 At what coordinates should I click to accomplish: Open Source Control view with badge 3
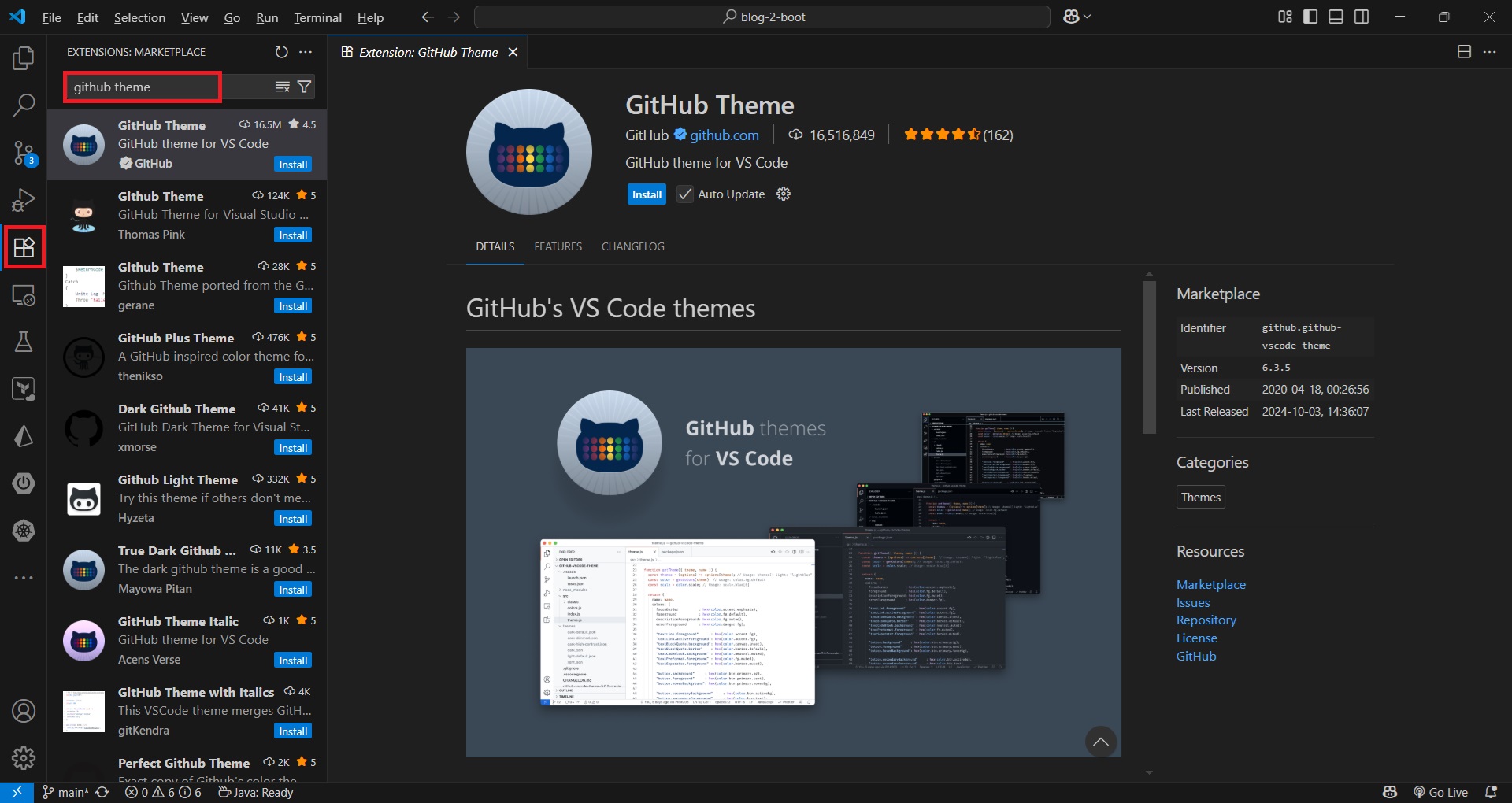(x=24, y=153)
